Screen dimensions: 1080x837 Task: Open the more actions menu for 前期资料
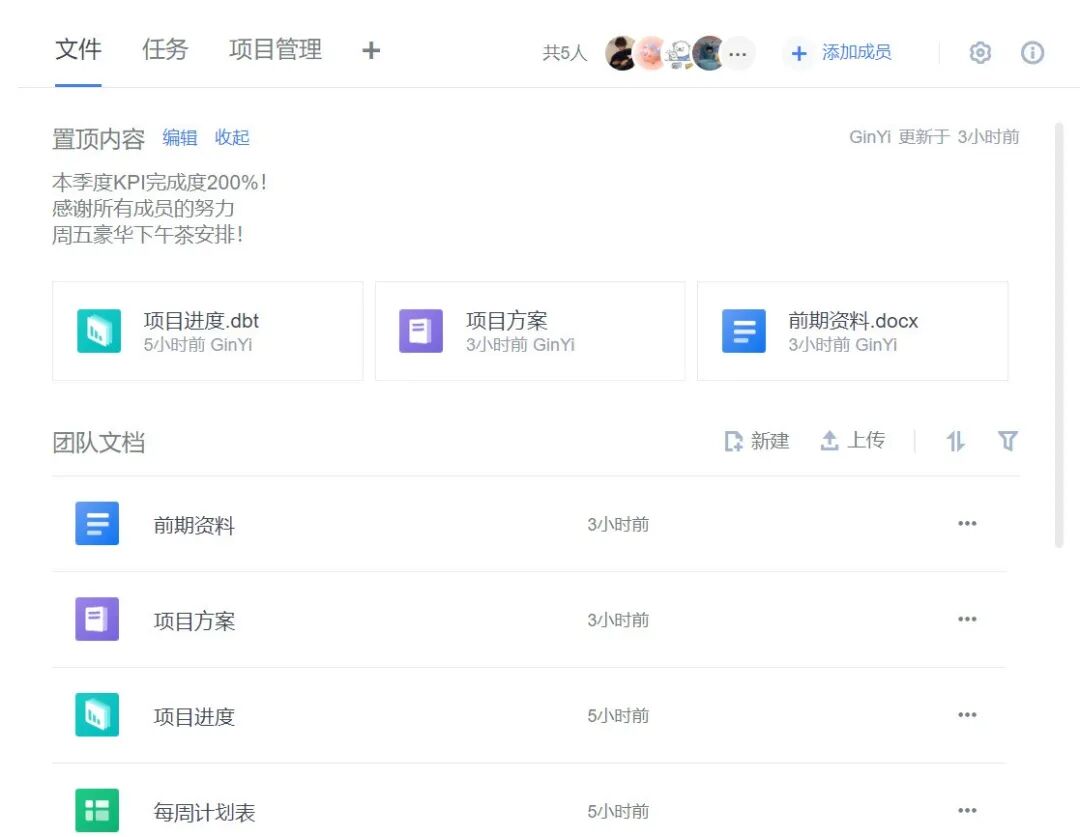967,523
